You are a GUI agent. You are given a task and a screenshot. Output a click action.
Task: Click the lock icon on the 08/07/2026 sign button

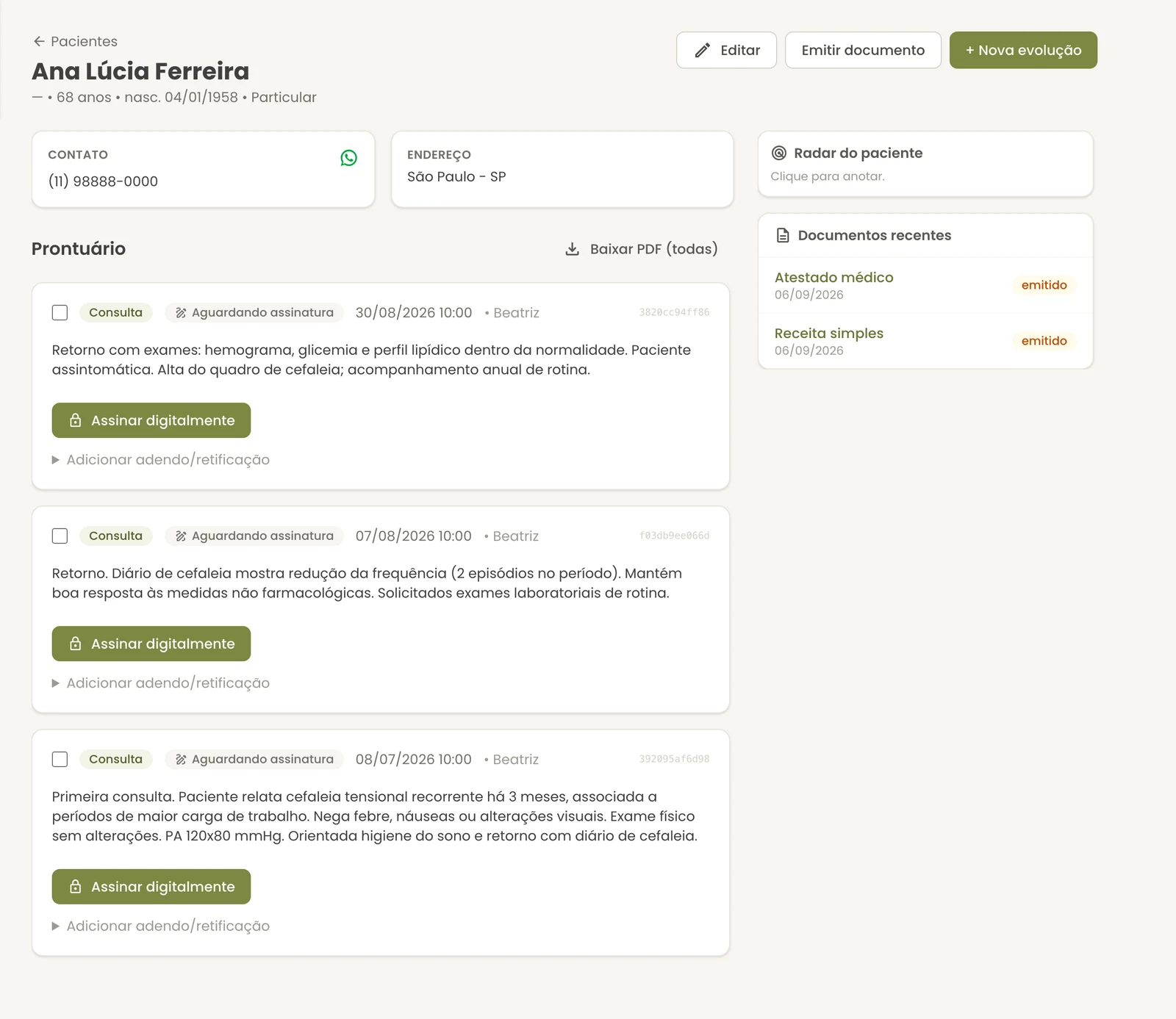75,887
